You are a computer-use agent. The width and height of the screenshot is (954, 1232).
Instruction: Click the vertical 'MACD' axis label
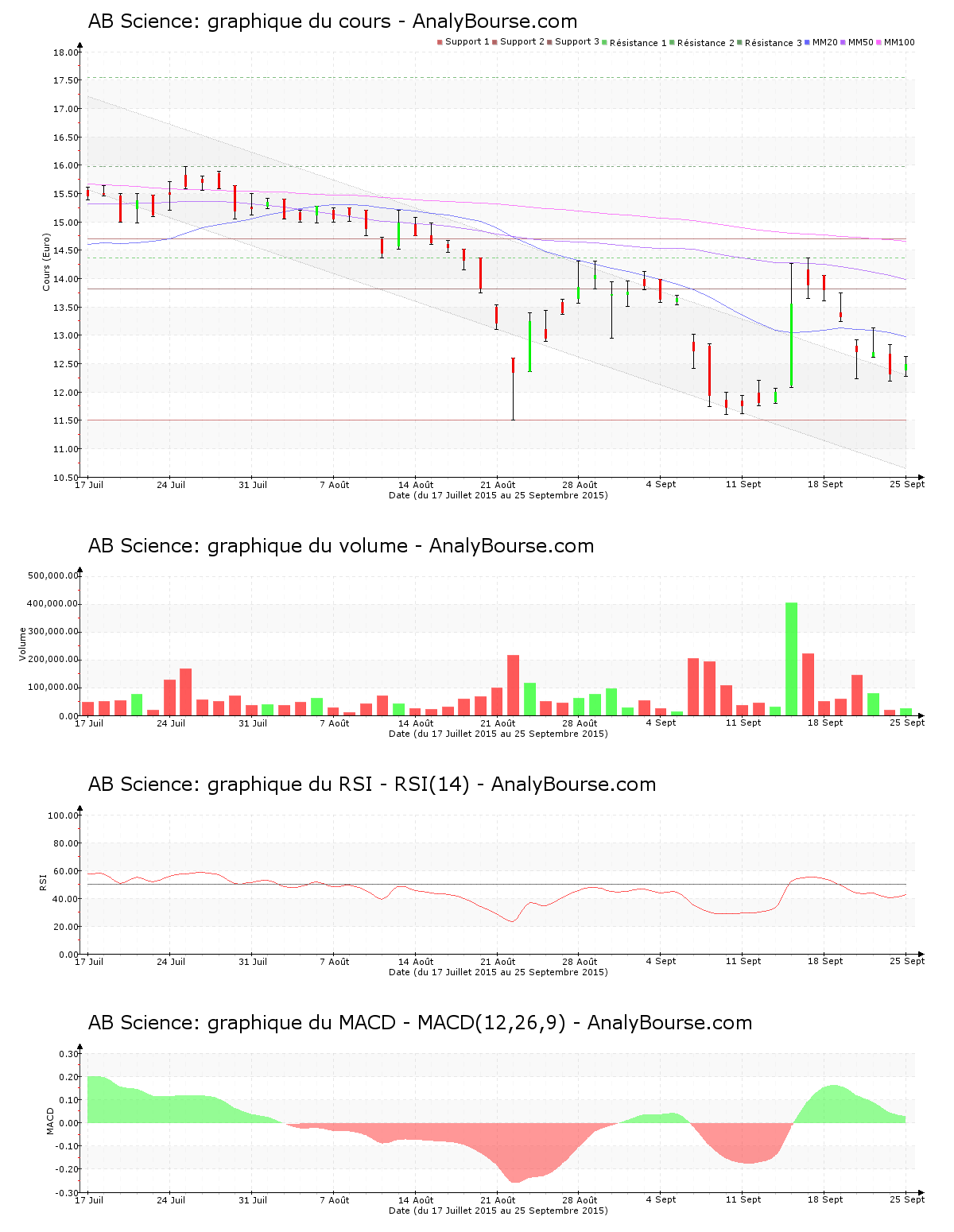(50, 1121)
